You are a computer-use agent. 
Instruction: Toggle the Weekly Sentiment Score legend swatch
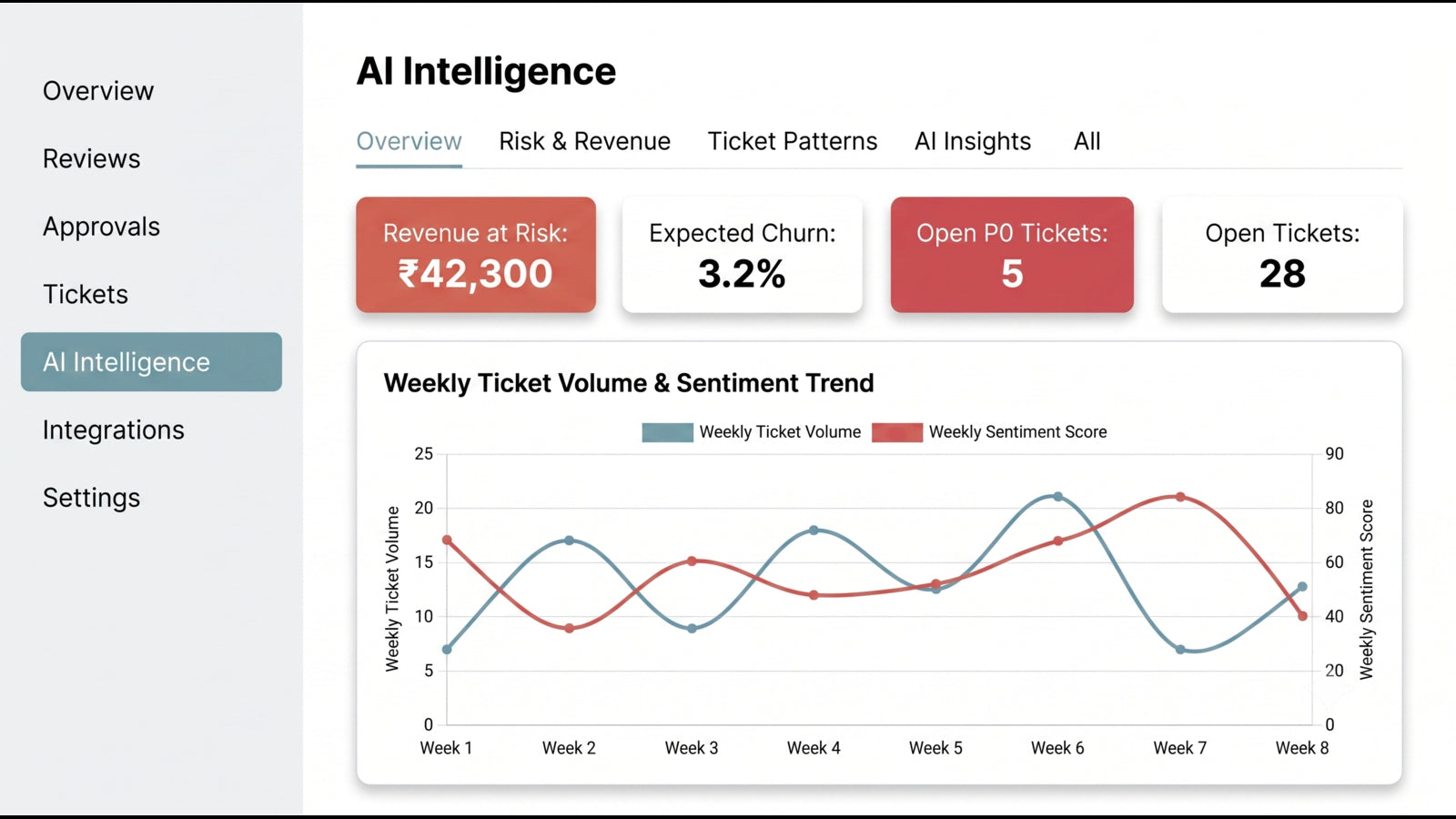(x=897, y=432)
